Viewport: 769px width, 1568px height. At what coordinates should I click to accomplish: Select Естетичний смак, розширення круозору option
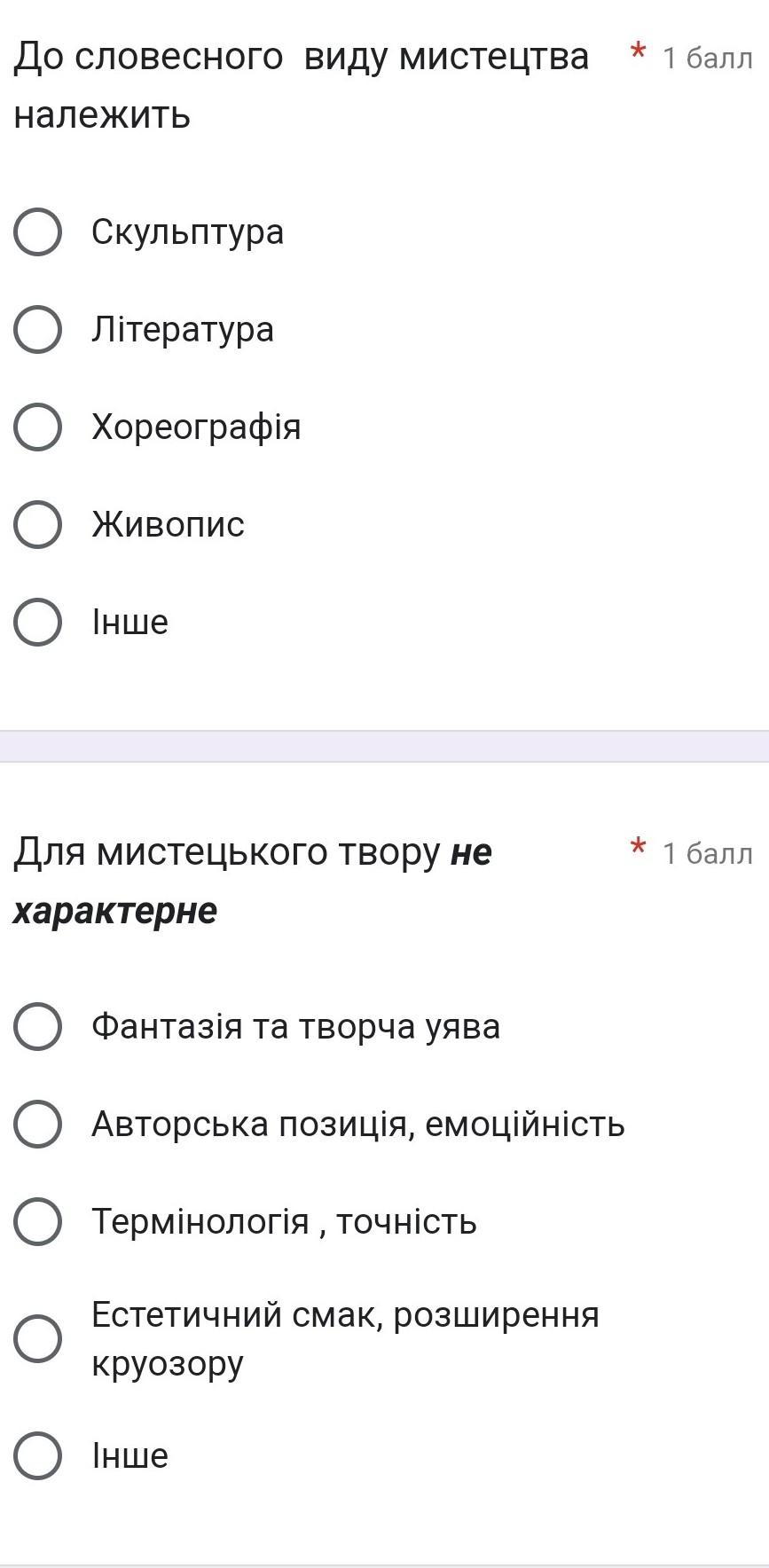click(x=38, y=1338)
